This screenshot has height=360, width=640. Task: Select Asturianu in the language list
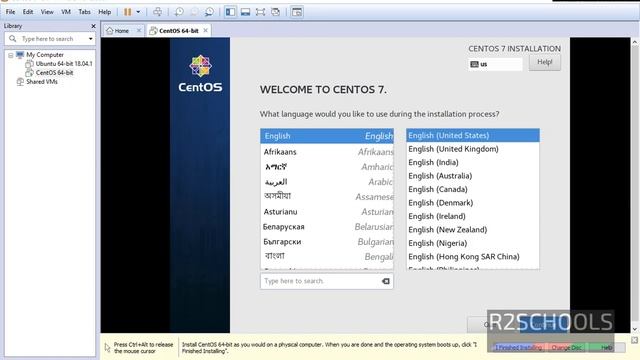click(x=327, y=212)
